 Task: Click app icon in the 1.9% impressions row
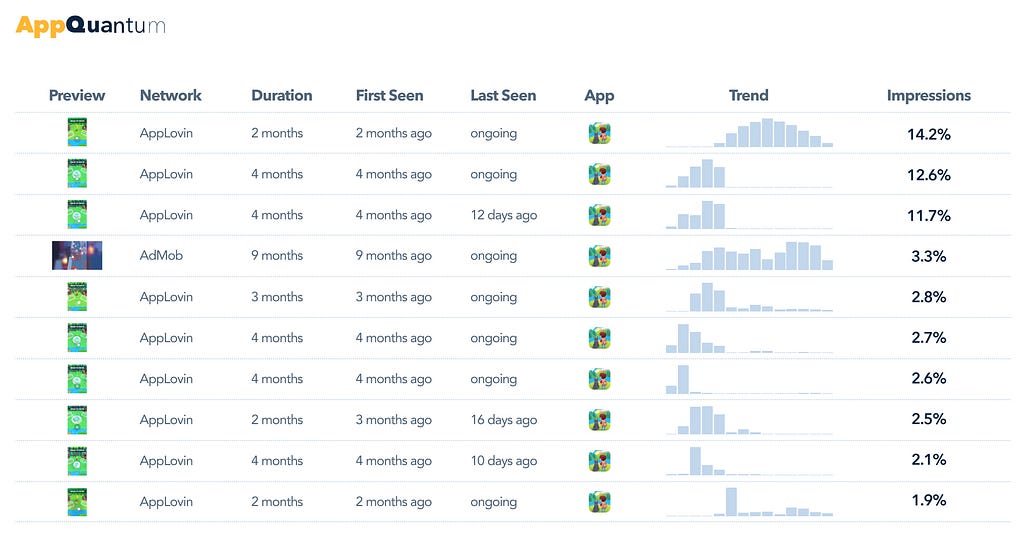(x=600, y=501)
